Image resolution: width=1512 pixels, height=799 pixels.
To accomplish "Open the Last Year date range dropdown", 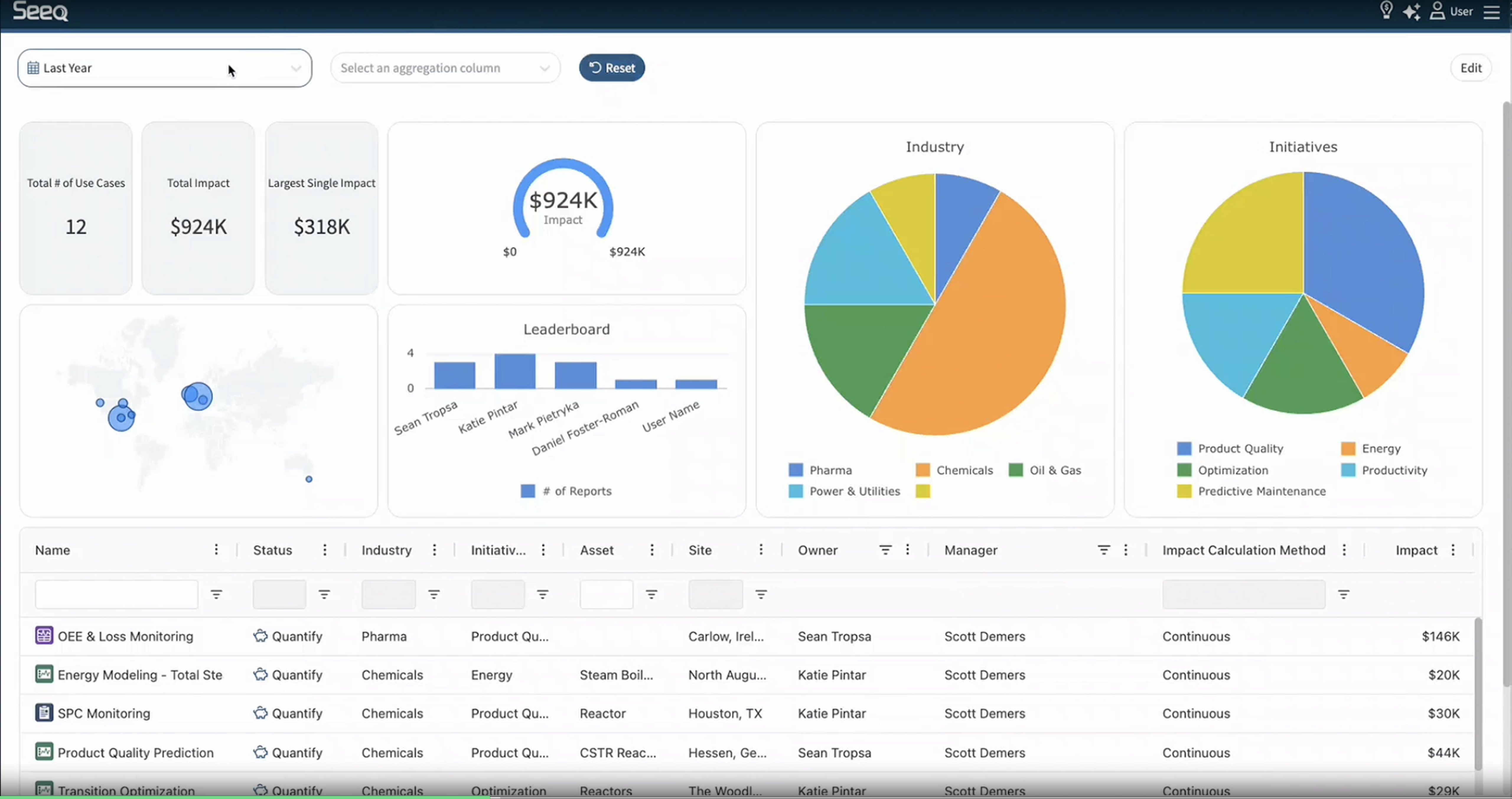I will pos(164,68).
